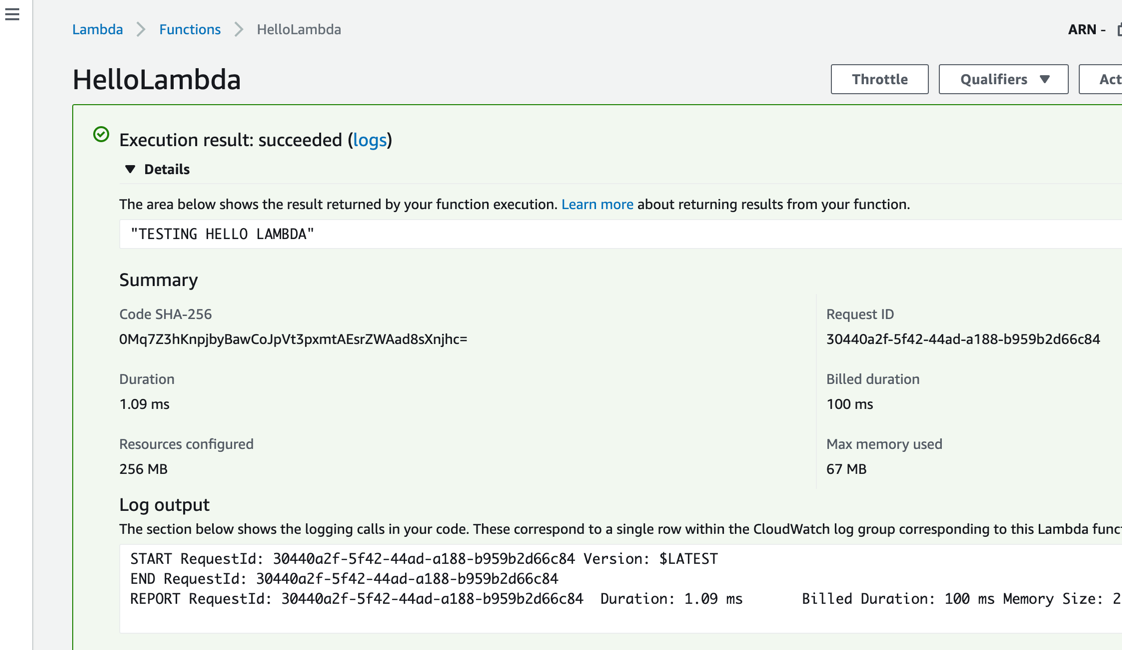Click the HelloLambda page title
The image size is (1122, 650).
pos(157,79)
